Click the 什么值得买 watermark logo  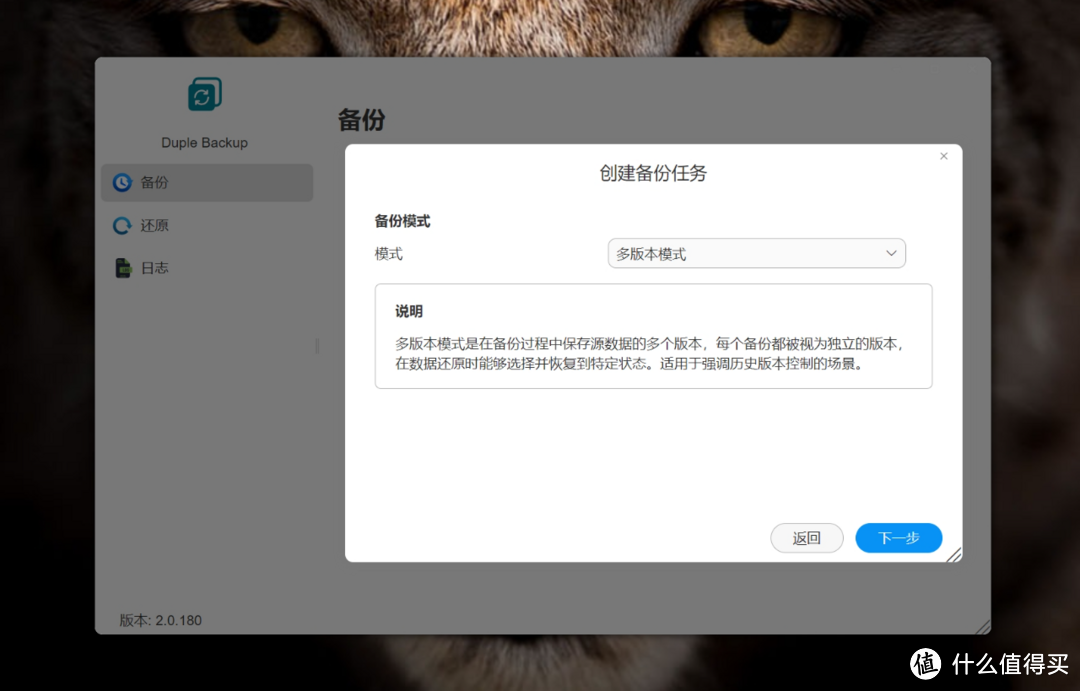[925, 662]
